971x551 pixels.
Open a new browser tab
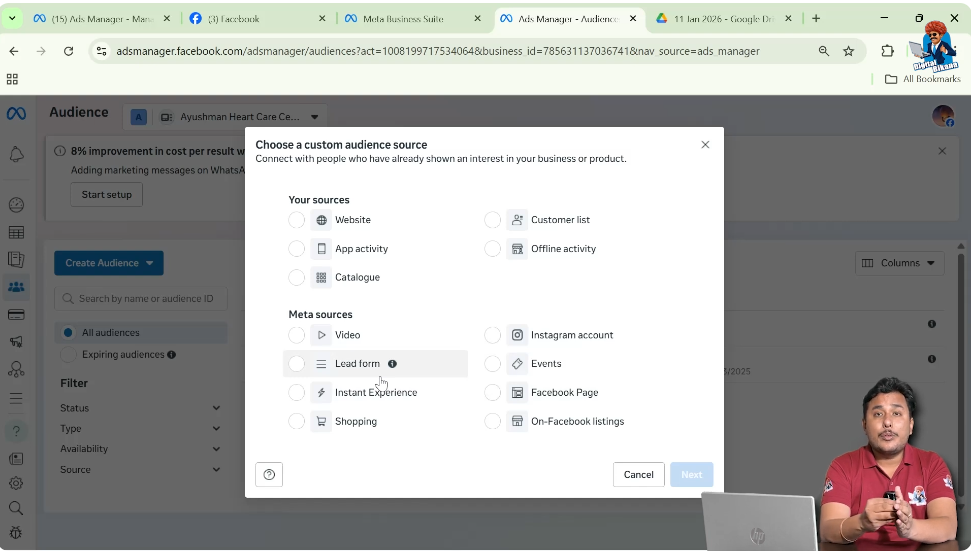pyautogui.click(x=816, y=19)
